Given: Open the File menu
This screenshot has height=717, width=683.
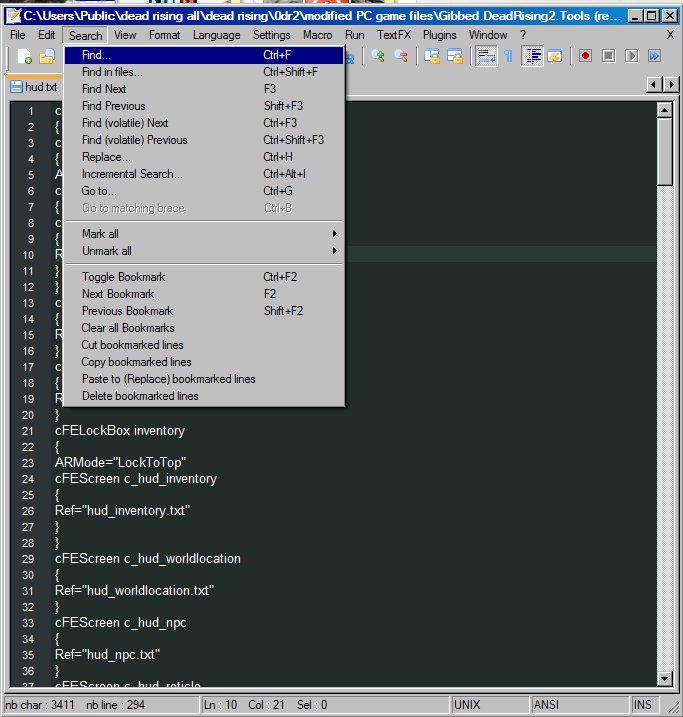Looking at the screenshot, I should click(18, 35).
